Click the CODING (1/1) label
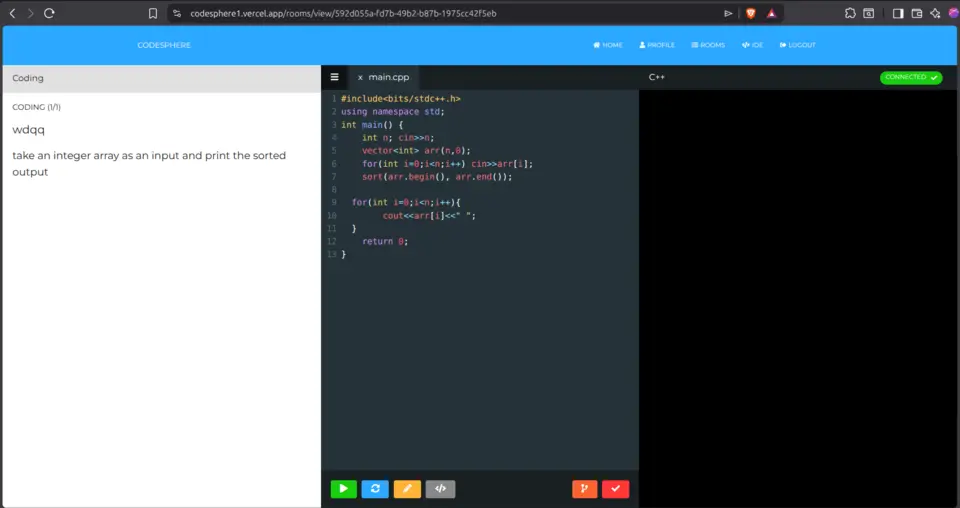This screenshot has height=508, width=960. click(36, 107)
